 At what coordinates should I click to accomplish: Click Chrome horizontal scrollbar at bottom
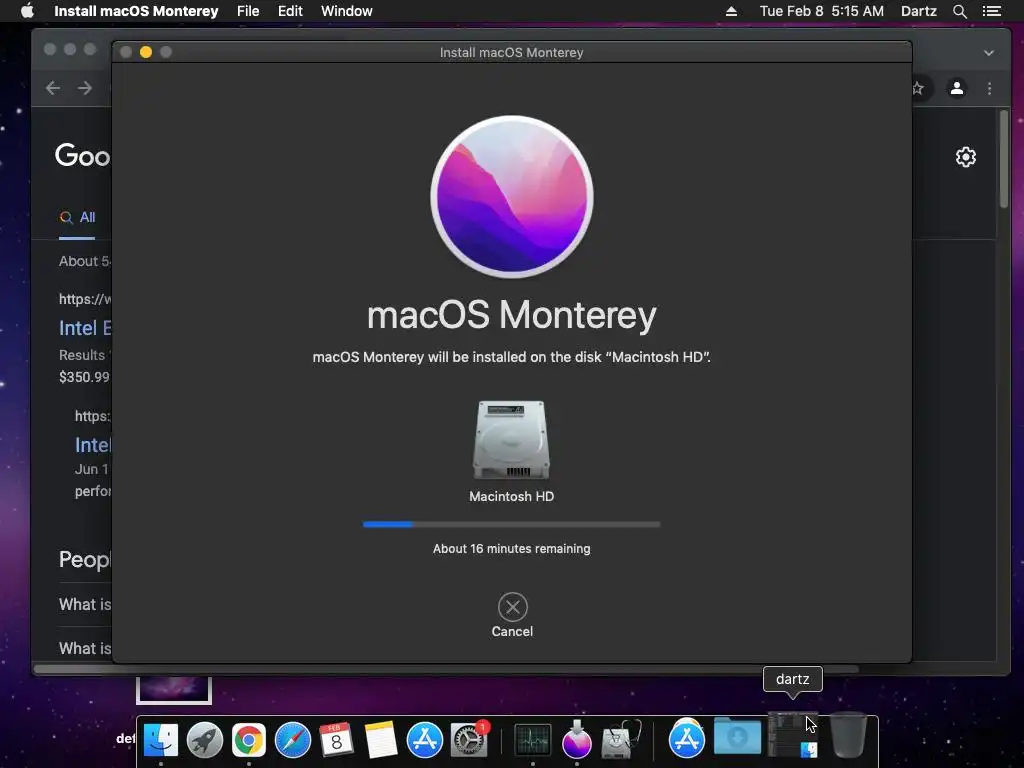(x=446, y=669)
